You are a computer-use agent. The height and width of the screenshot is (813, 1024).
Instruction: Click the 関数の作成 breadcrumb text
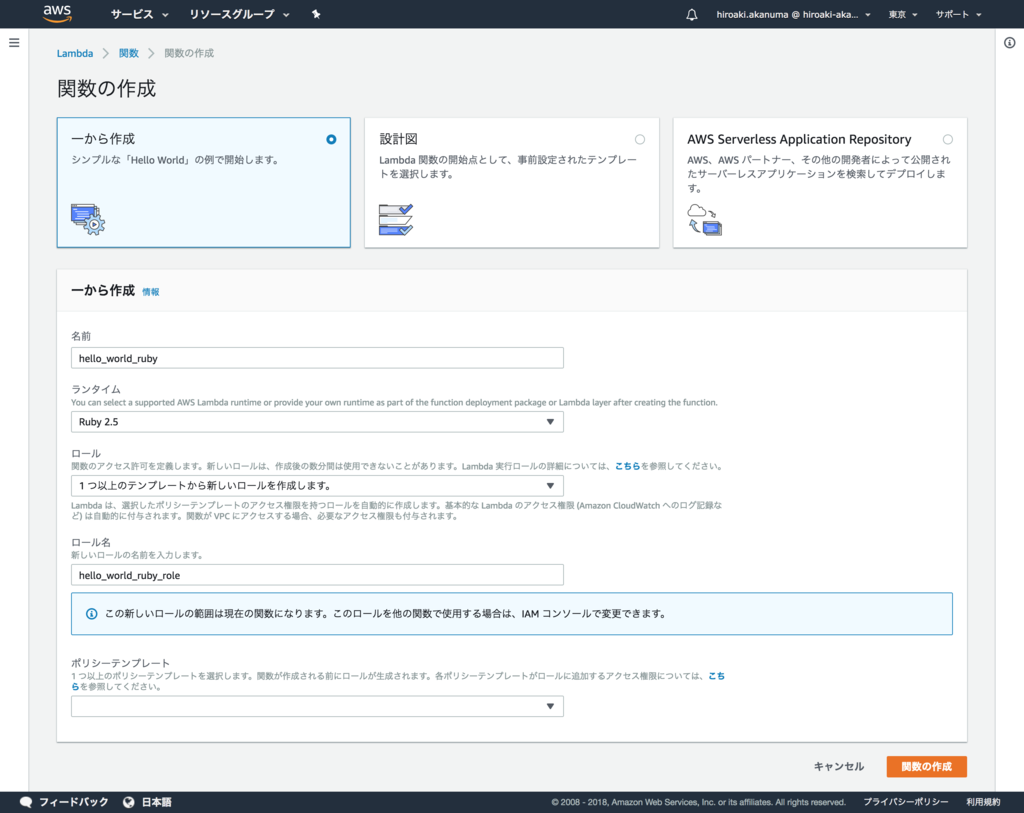pos(189,53)
